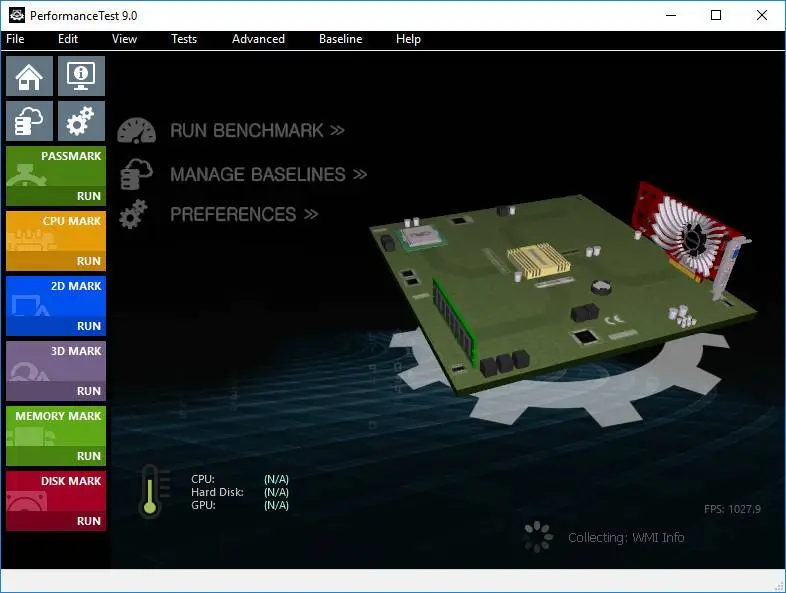786x593 pixels.
Task: Click the gold heatsink on the motherboard model
Action: point(538,260)
